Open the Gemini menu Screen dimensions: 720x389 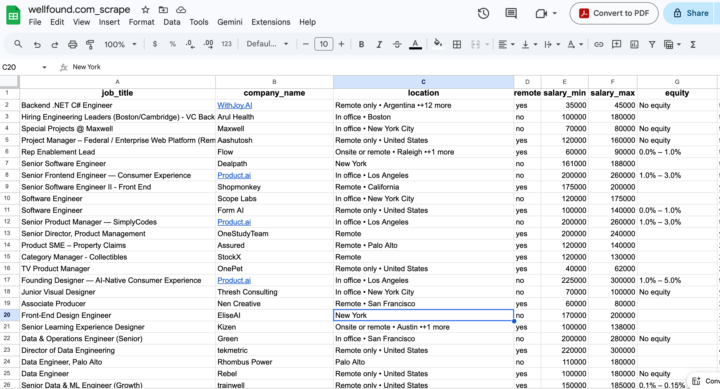230,22
